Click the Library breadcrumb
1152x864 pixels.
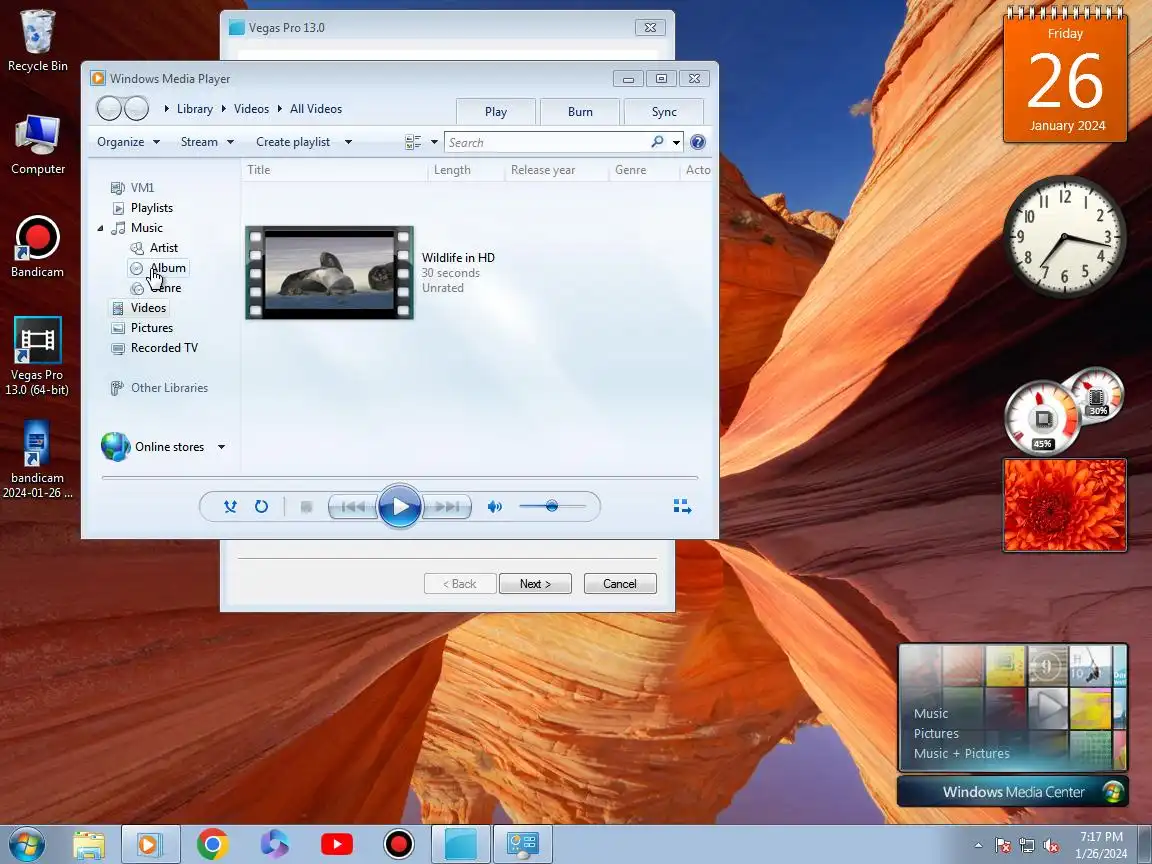click(195, 109)
